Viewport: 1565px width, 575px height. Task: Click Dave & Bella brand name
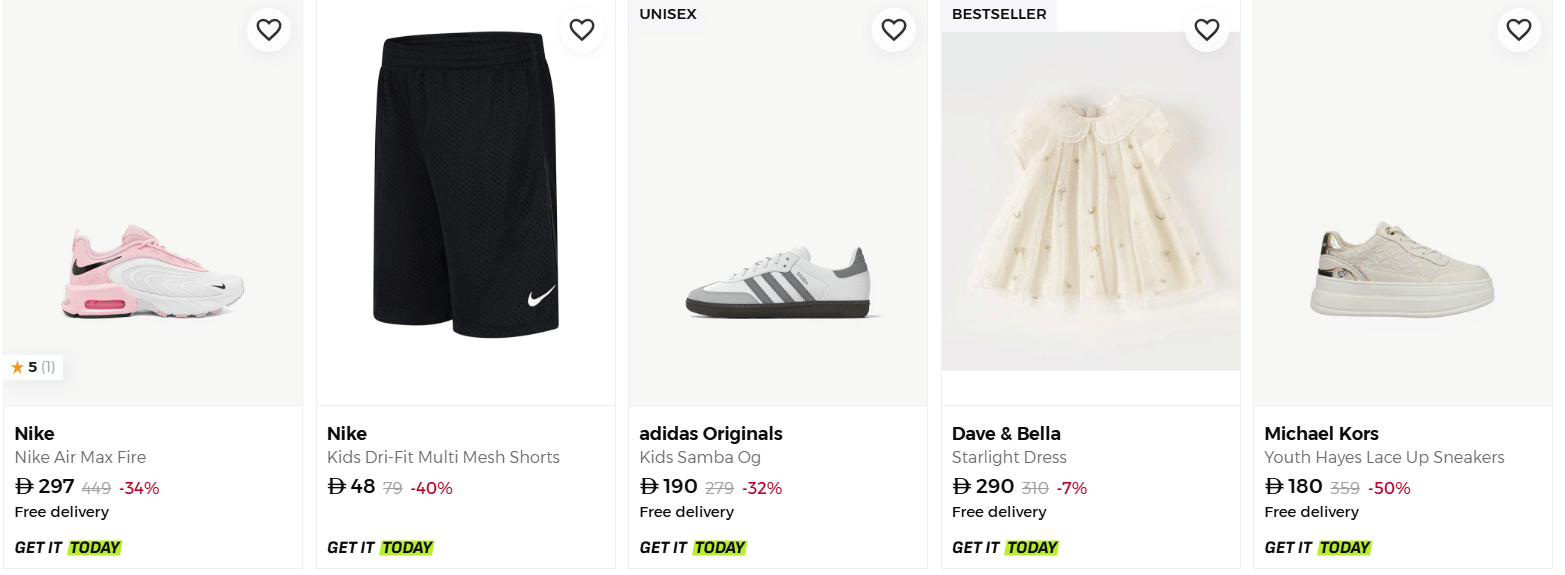pos(1006,433)
